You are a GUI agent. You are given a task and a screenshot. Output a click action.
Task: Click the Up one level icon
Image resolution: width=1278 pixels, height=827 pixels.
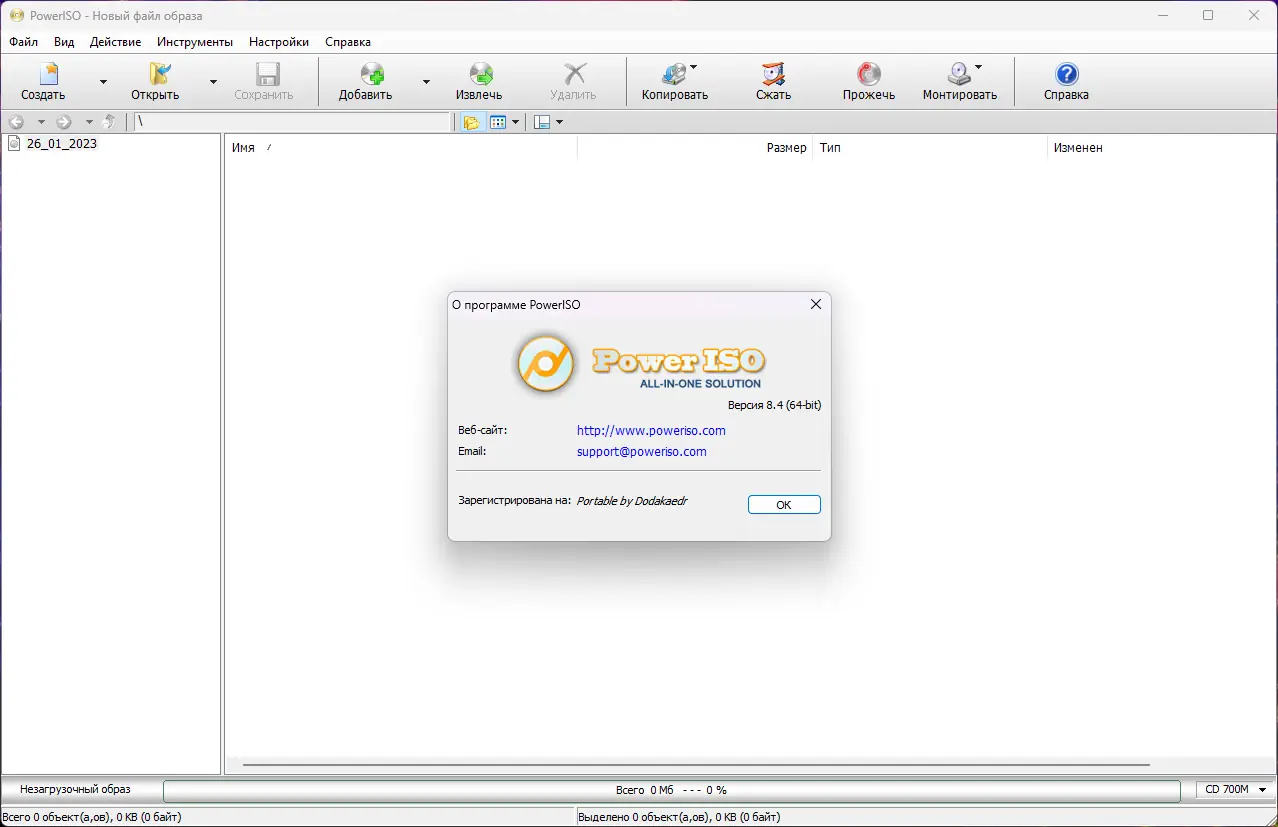(x=109, y=122)
